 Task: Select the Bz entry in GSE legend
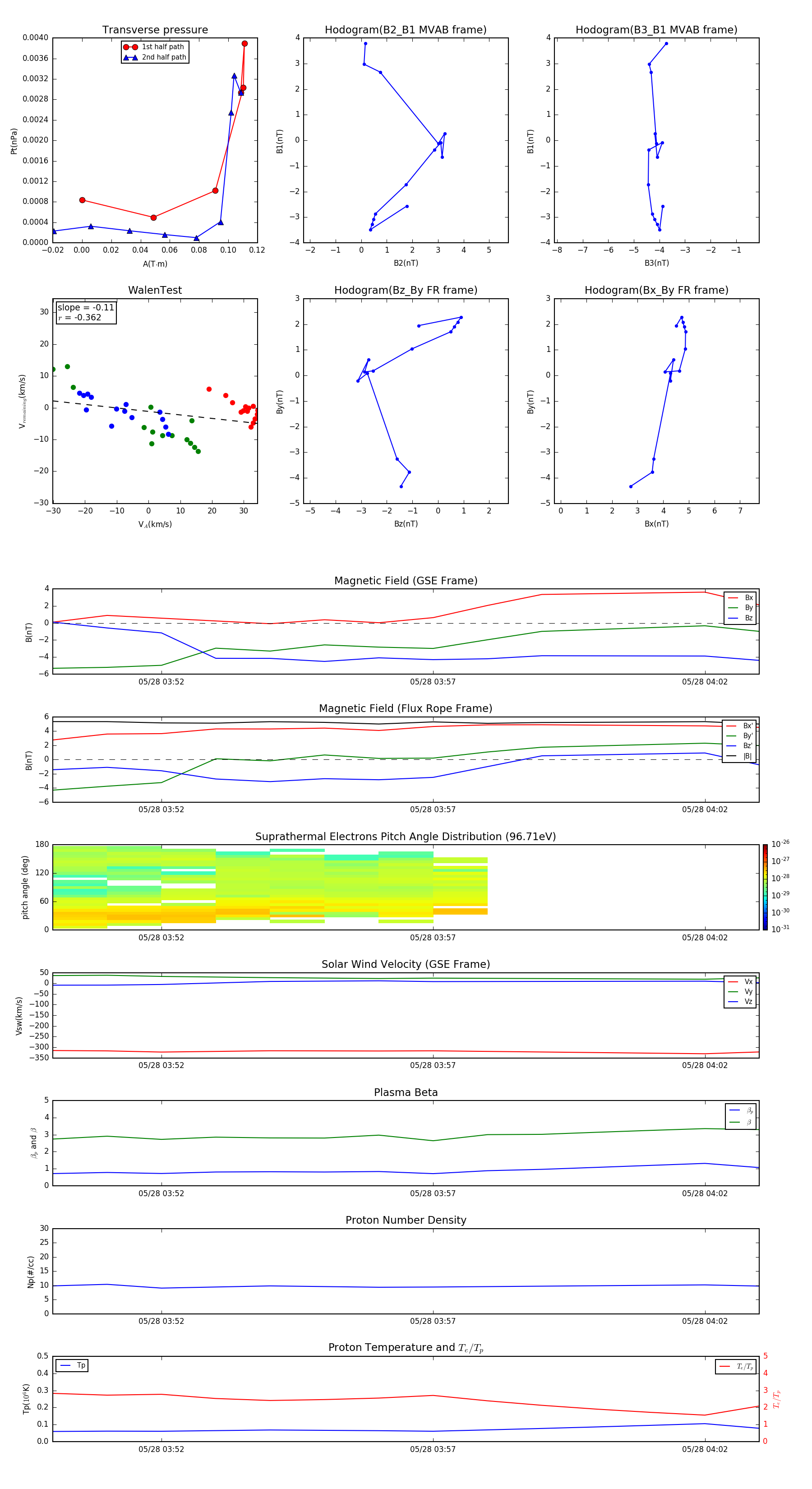coord(740,619)
